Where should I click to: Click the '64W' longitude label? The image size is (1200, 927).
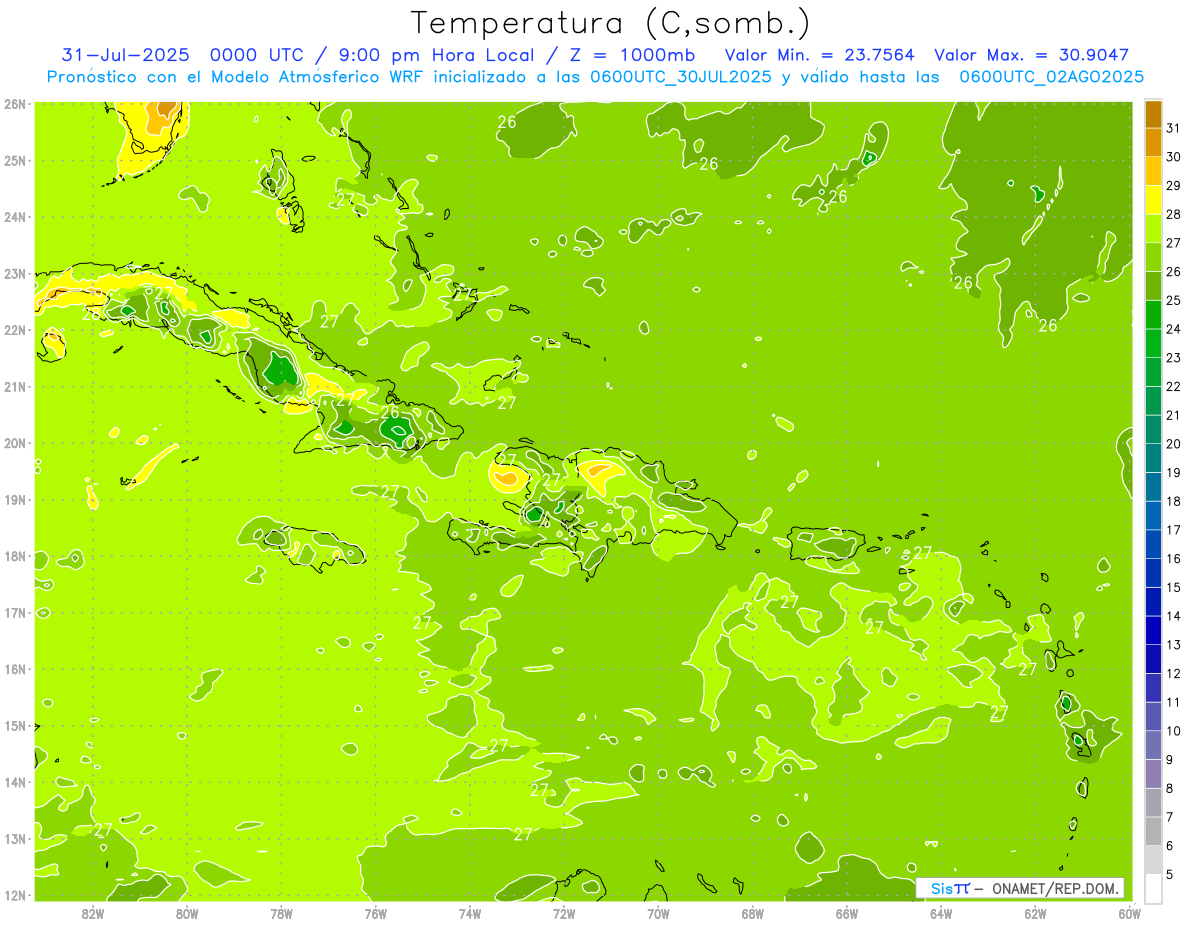[x=941, y=913]
